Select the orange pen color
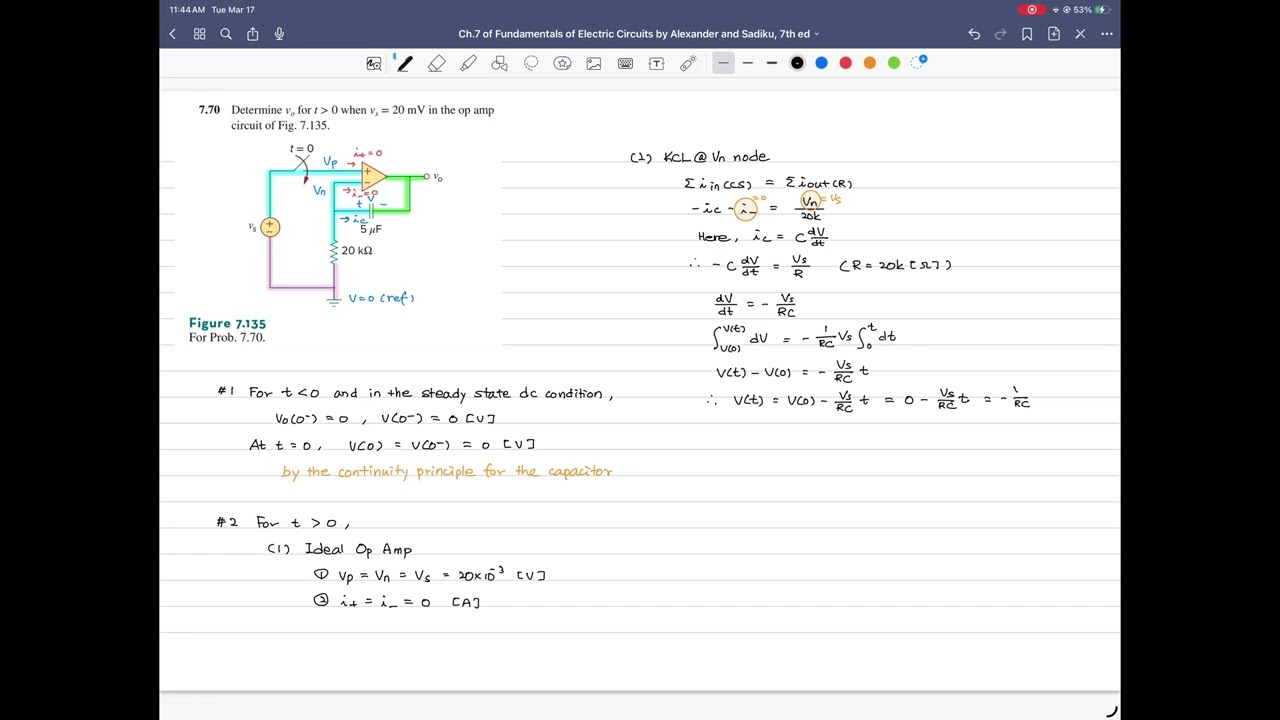Viewport: 1280px width, 720px height. coord(870,63)
